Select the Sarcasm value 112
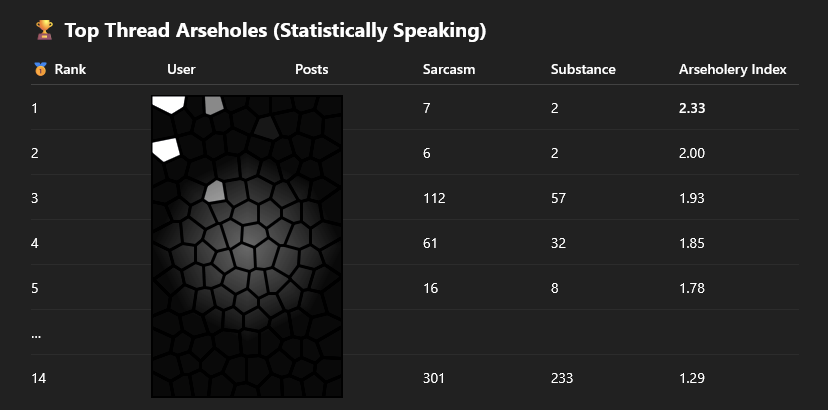 click(435, 198)
